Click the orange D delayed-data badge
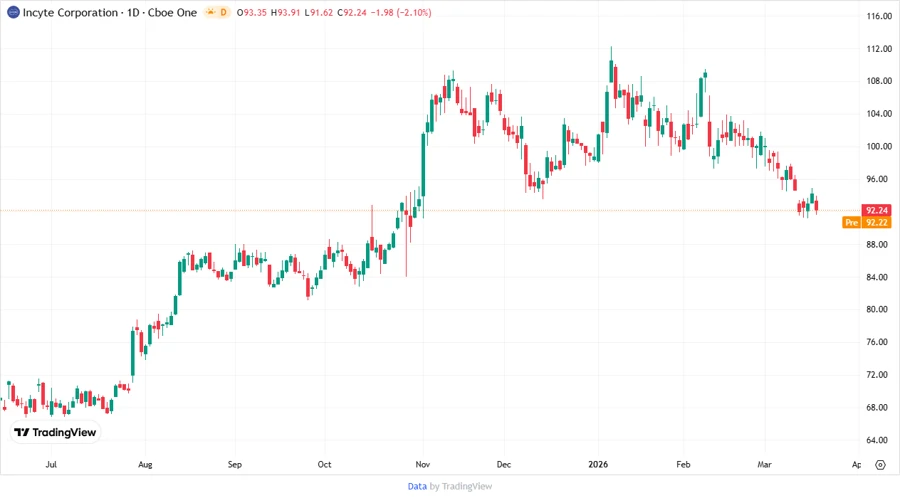Screen dimensions: 900x498 [223, 12]
